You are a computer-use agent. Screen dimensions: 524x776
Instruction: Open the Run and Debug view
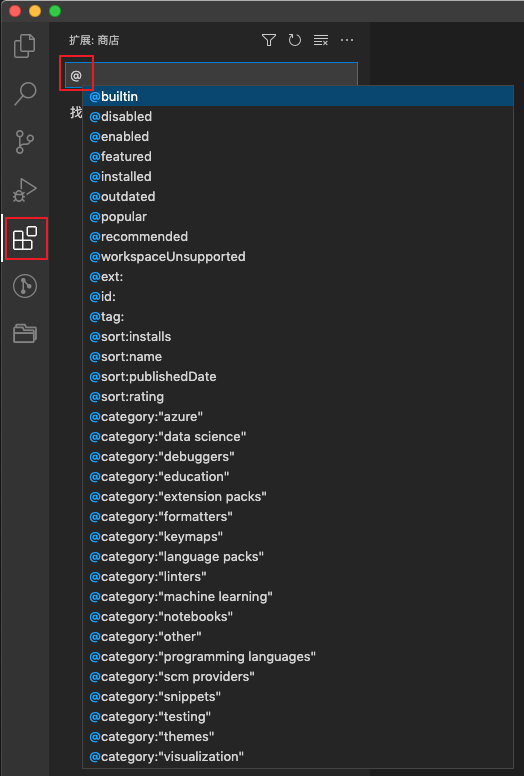point(25,190)
